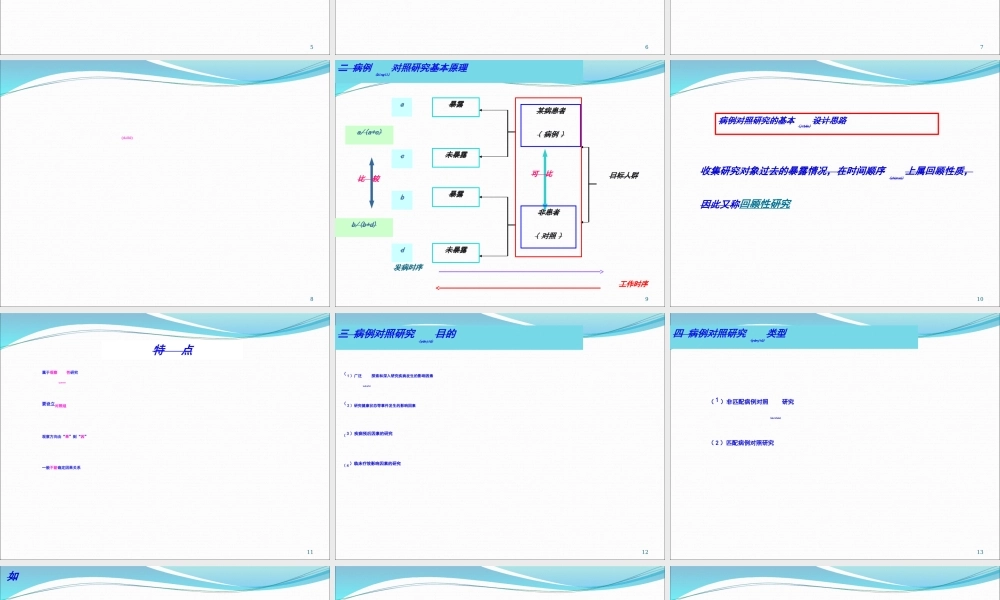Open slide 9 with the study principle diagram
This screenshot has width=1000, height=600.
[499, 183]
